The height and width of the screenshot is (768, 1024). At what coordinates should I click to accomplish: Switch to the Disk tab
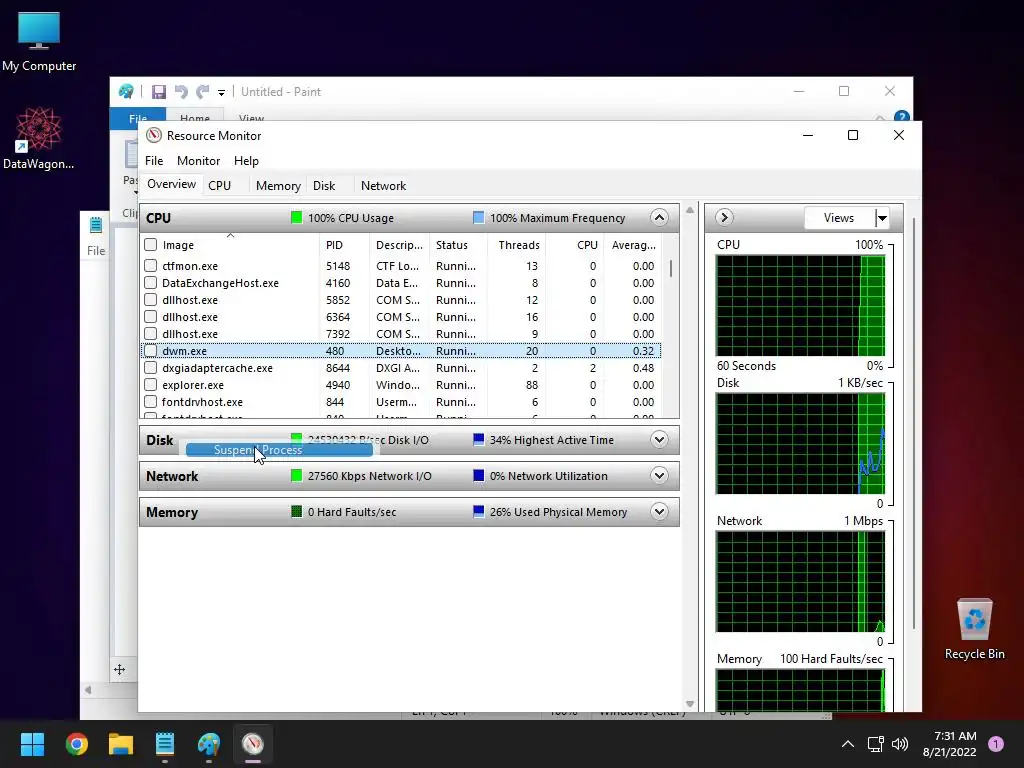click(324, 185)
